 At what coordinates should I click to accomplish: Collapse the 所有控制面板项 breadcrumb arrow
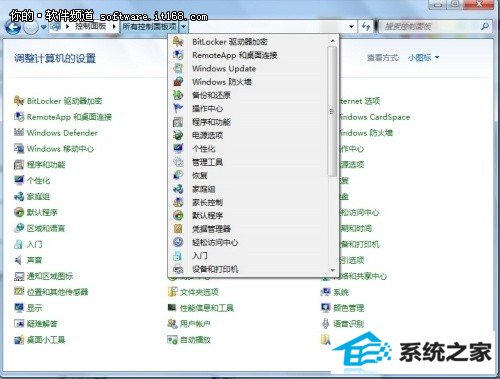click(184, 26)
